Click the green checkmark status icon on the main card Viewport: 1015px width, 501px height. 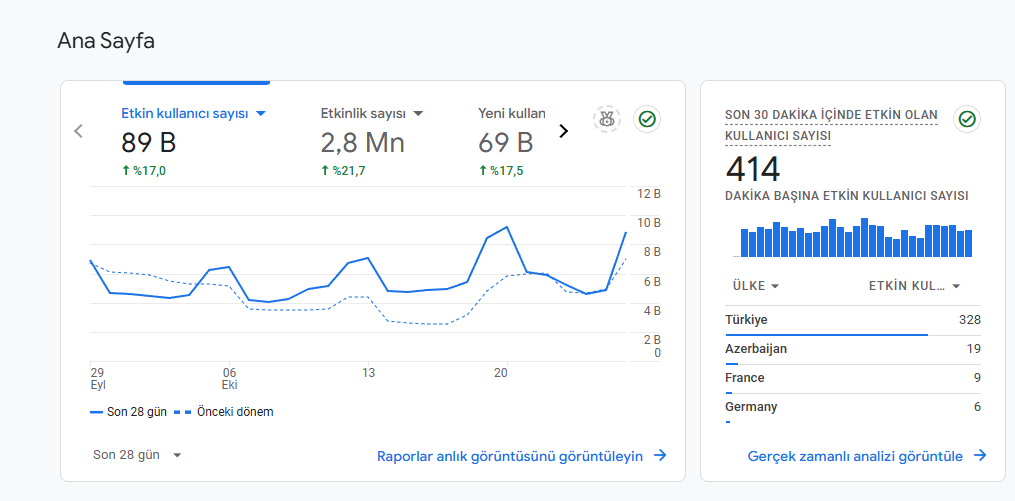click(x=647, y=119)
